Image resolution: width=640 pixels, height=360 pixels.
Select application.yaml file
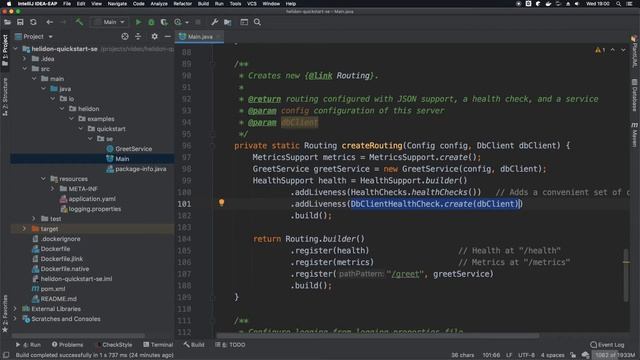[92, 199]
